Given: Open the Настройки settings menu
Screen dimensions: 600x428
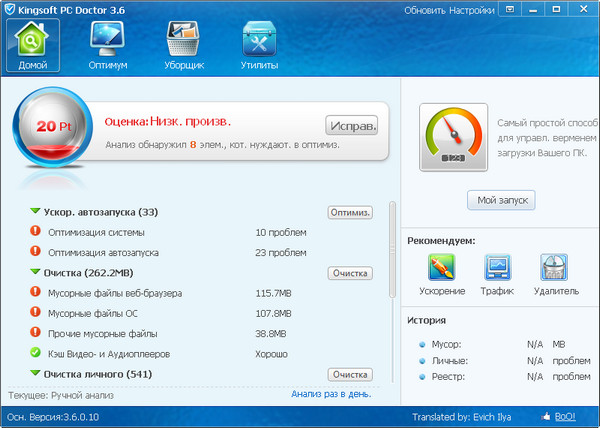Looking at the screenshot, I should tap(472, 11).
